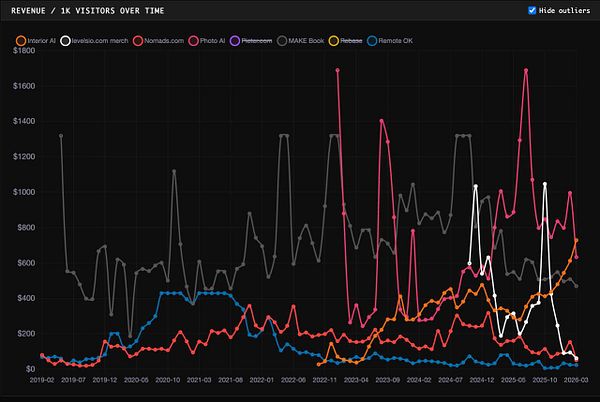Click the $1800 y-axis label
Screen dimensions: 600x402
(24, 50)
